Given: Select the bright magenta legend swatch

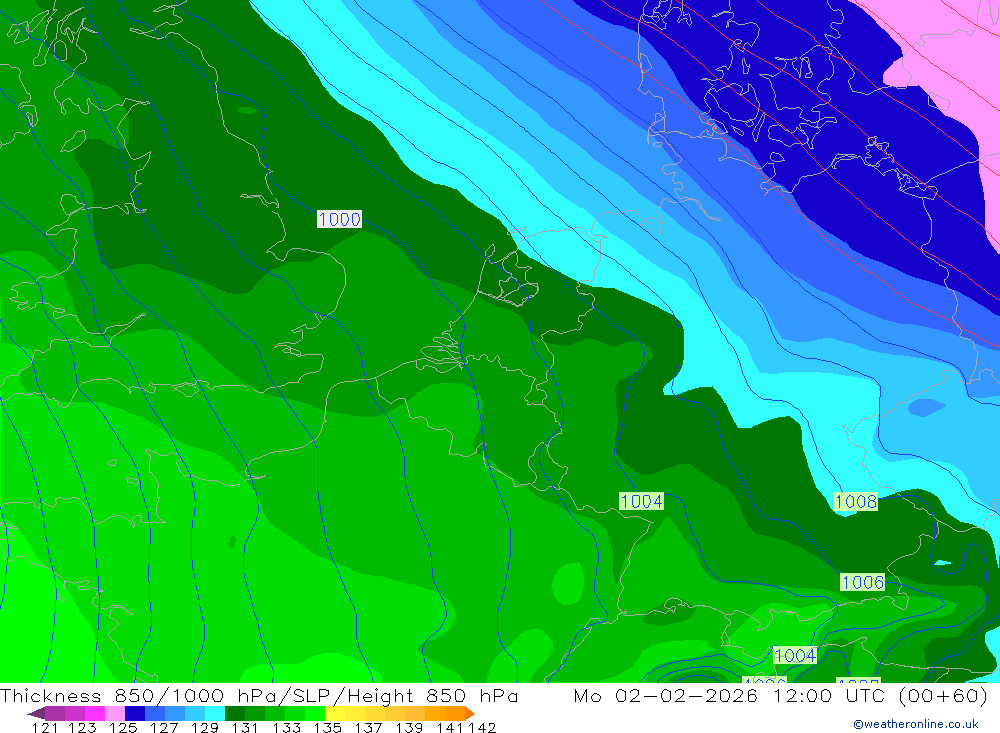Looking at the screenshot, I should click(95, 713).
